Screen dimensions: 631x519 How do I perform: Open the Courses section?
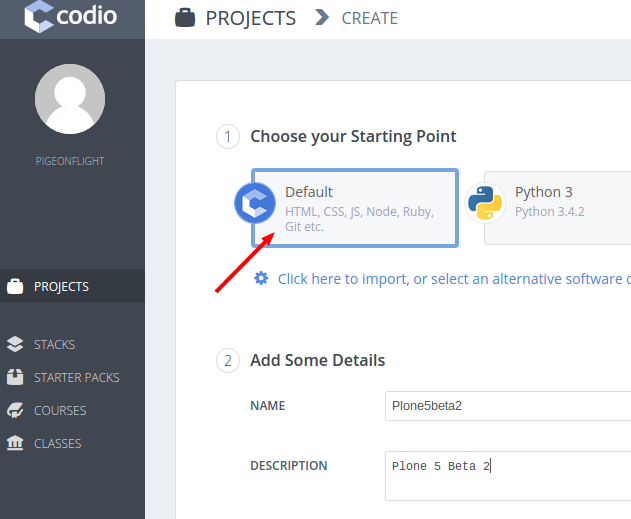(60, 411)
